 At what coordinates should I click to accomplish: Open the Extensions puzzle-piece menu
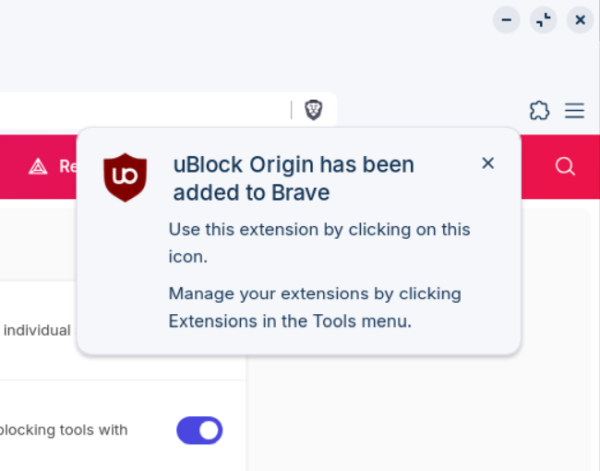pos(539,110)
